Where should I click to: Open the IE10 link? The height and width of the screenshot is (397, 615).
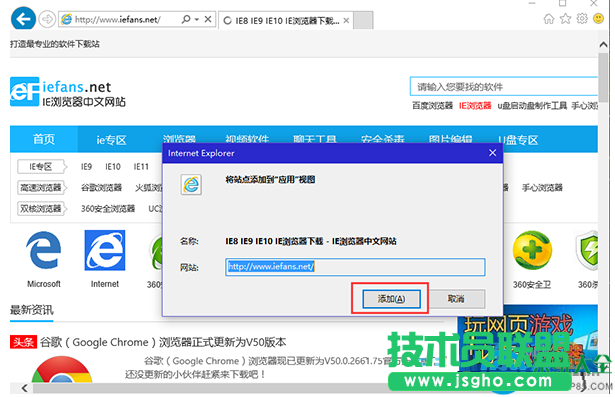(113, 167)
